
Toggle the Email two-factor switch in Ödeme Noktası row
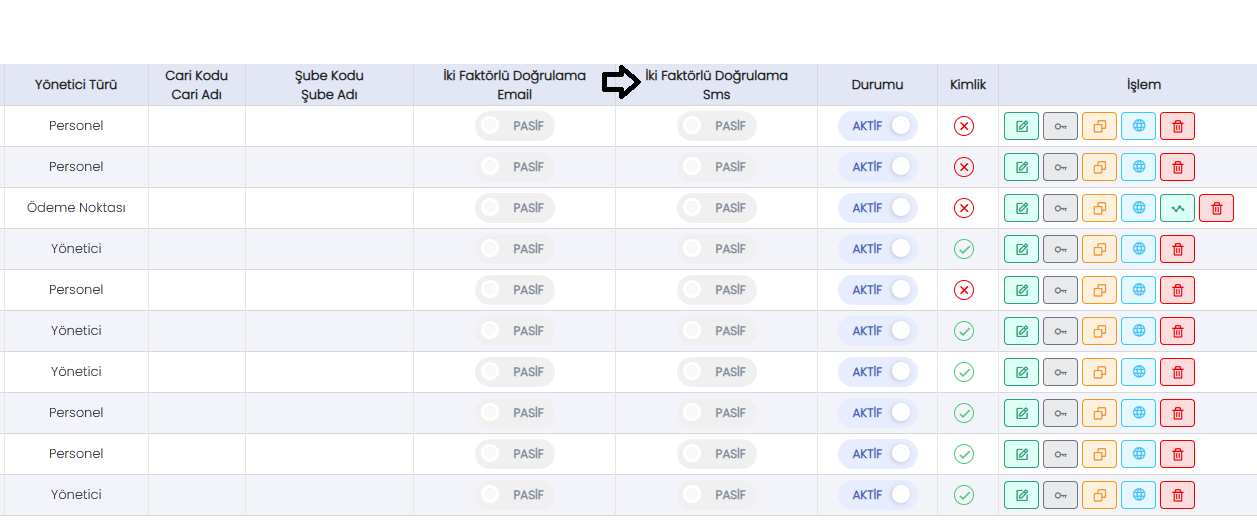(x=515, y=208)
